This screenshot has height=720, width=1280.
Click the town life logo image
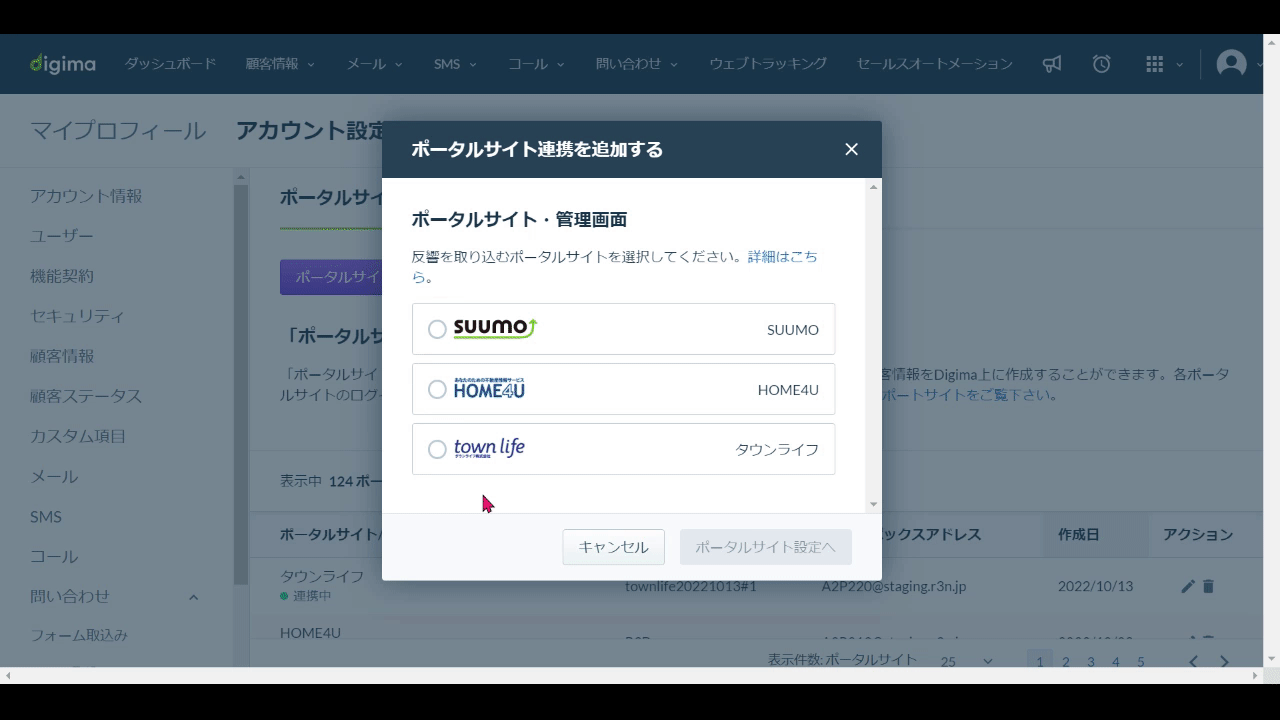pyautogui.click(x=489, y=448)
